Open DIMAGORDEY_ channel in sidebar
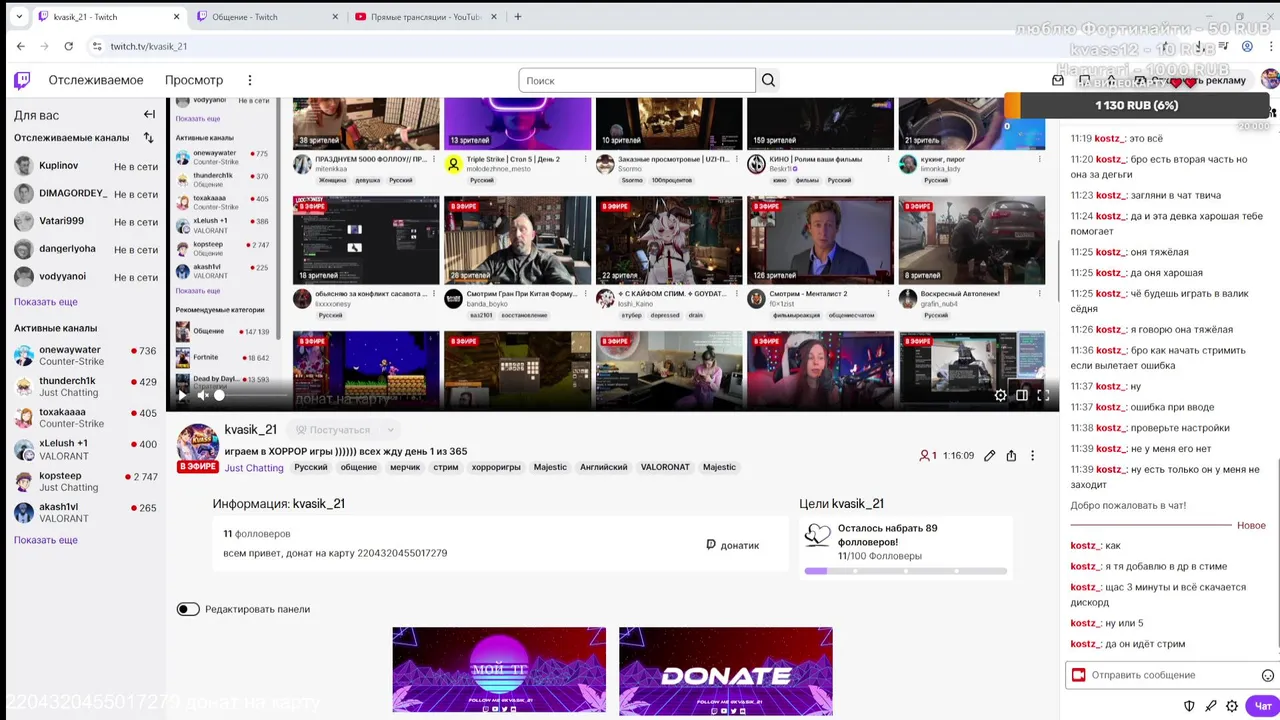 tap(86, 194)
